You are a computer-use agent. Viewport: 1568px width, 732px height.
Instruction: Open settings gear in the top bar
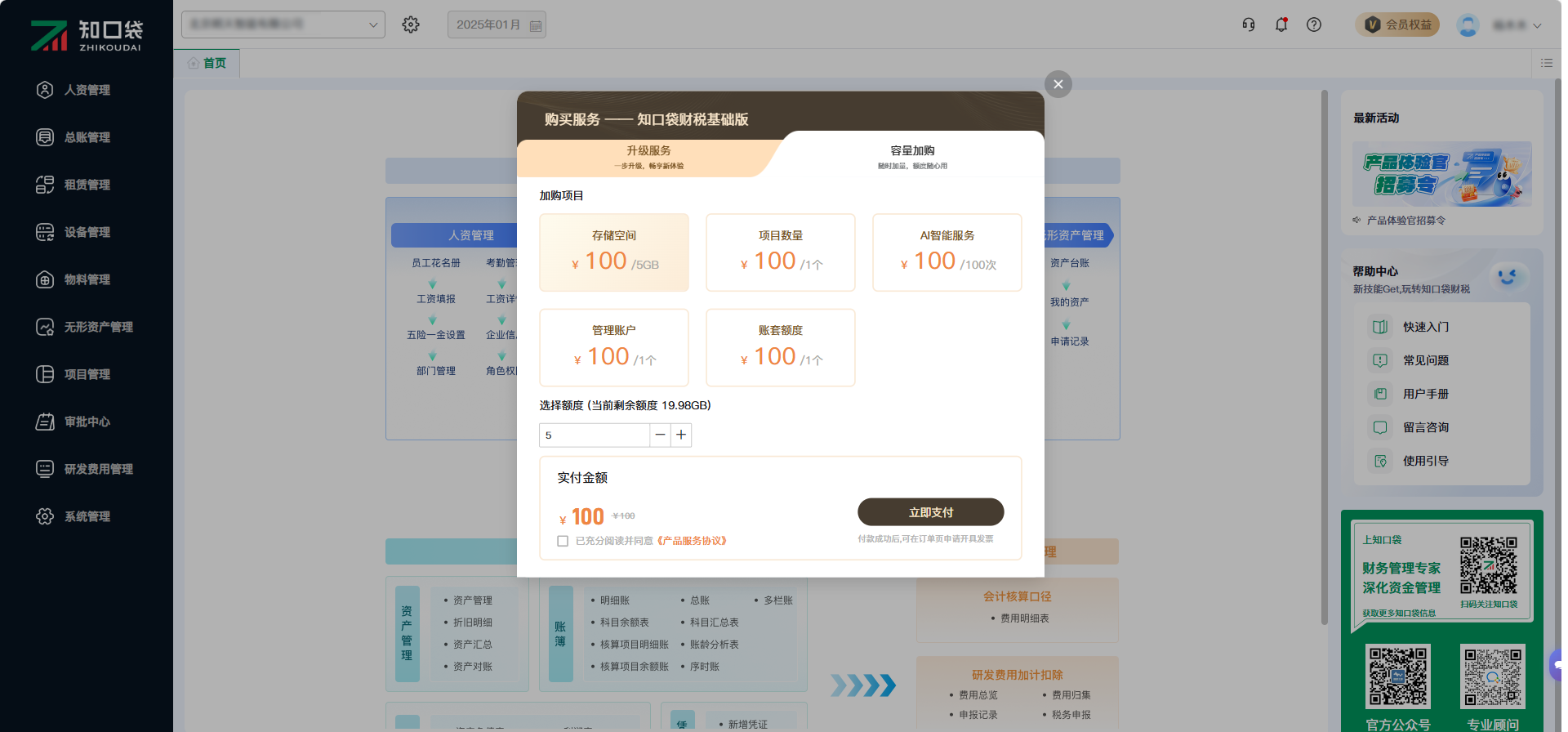(x=411, y=25)
